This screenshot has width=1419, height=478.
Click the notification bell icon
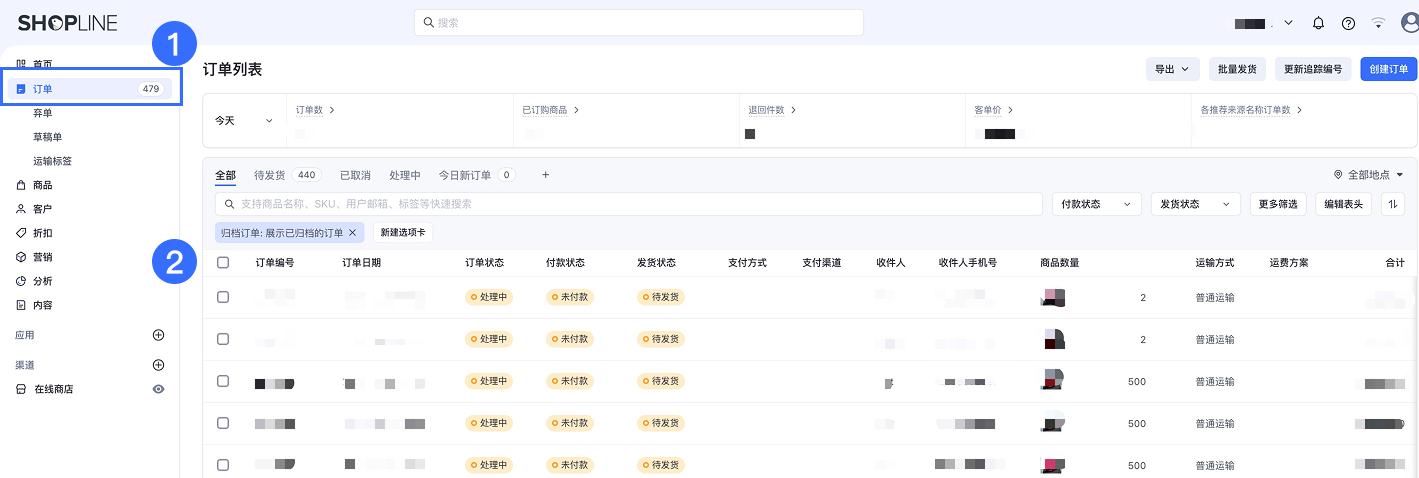[1318, 23]
